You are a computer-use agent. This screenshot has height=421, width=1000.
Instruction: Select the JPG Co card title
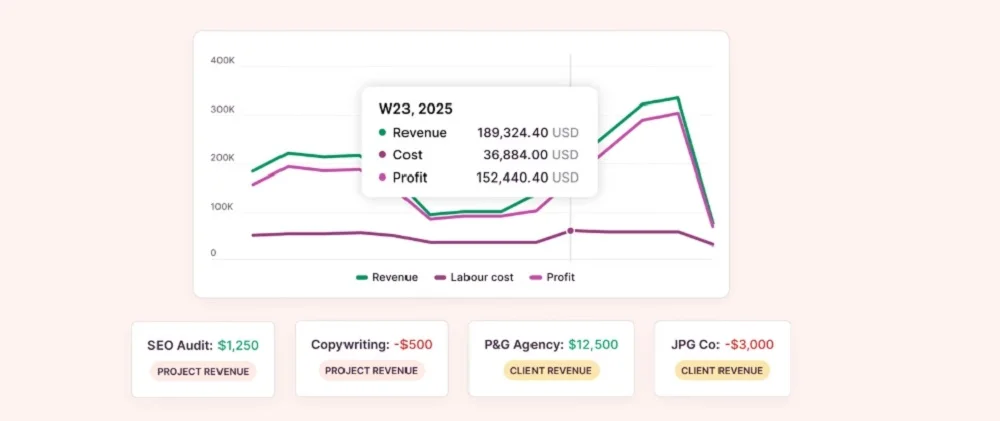pos(695,345)
